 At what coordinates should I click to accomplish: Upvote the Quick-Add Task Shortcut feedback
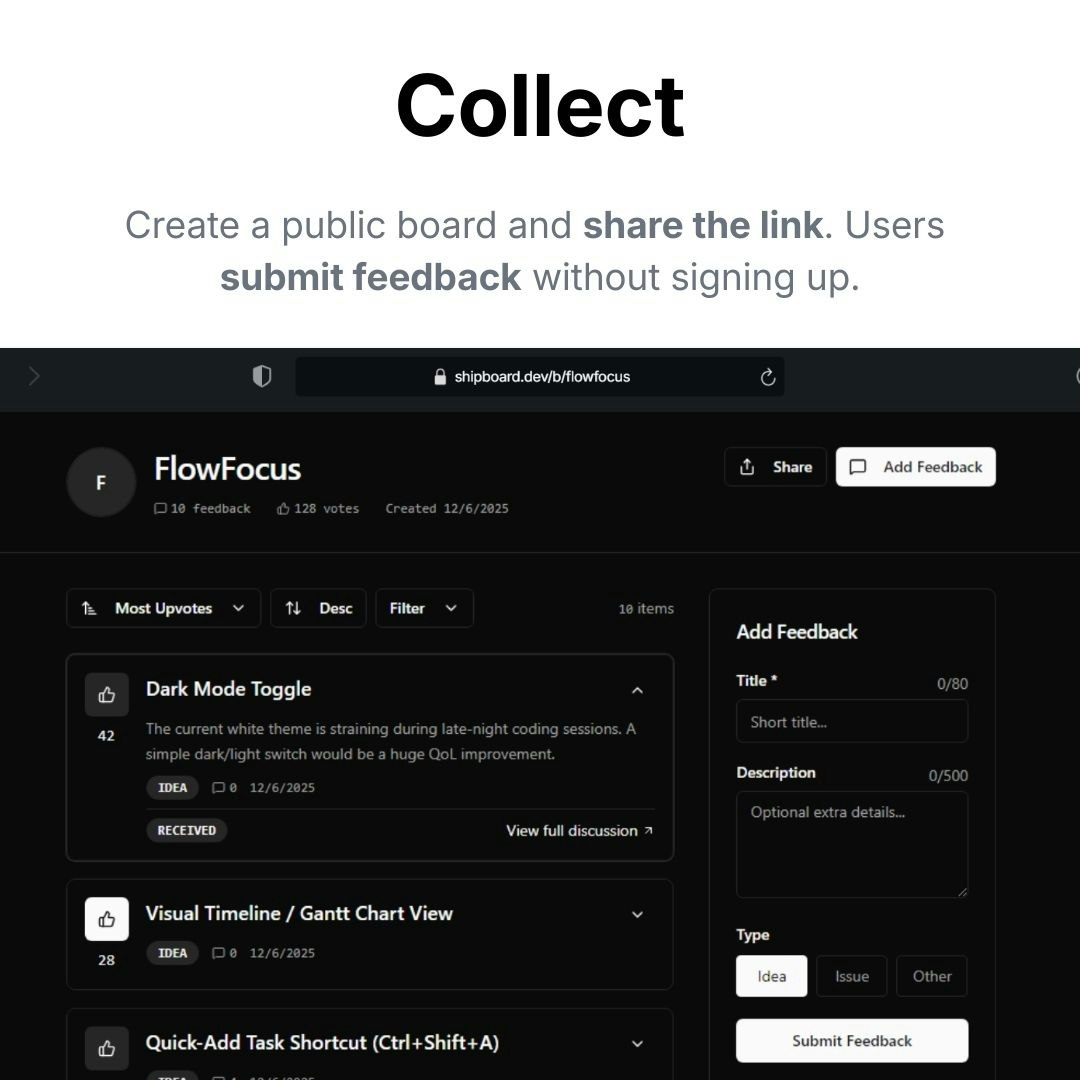point(106,1047)
